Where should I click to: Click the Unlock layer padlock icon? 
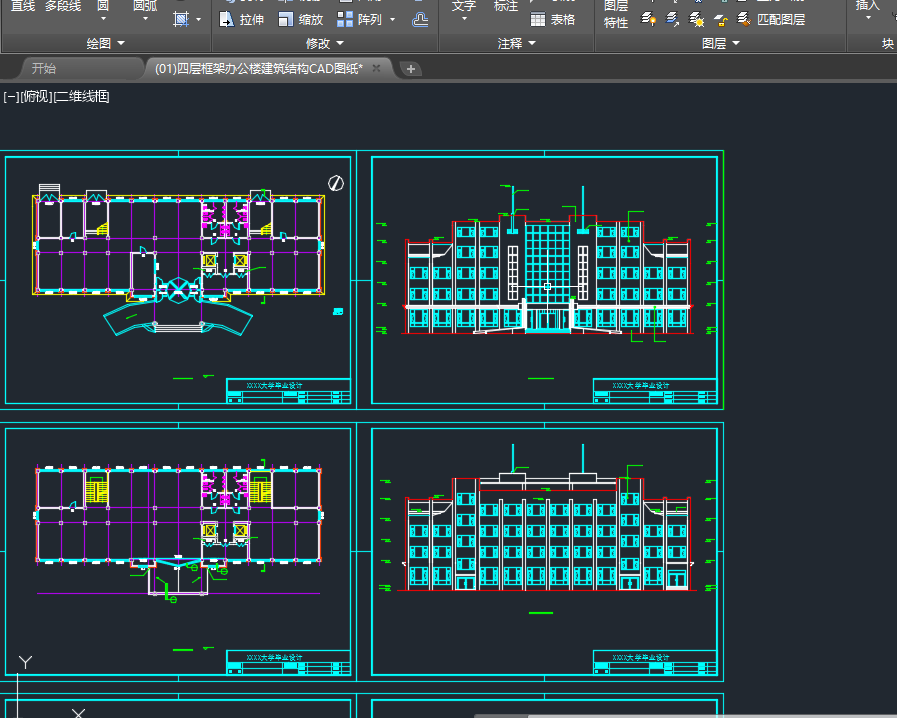[720, 19]
